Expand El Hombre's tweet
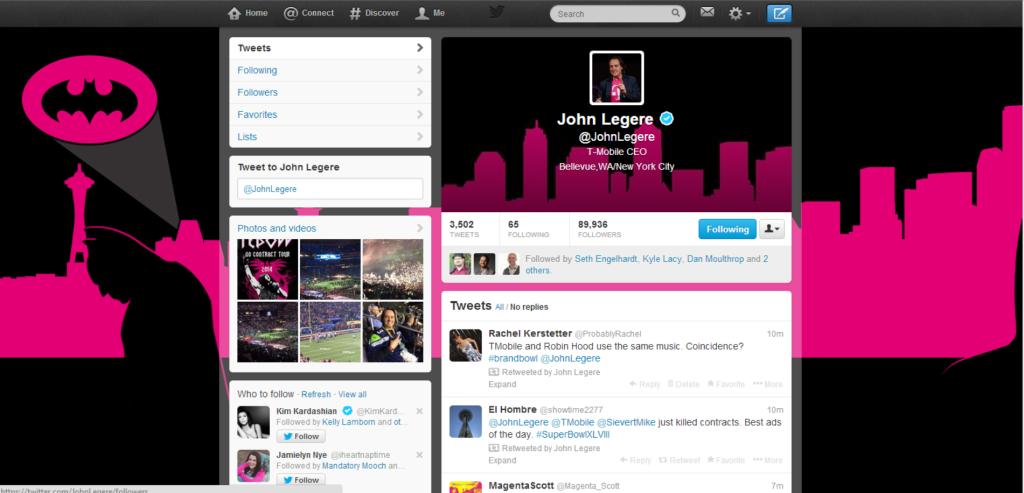This screenshot has width=1024, height=493. pyautogui.click(x=502, y=460)
